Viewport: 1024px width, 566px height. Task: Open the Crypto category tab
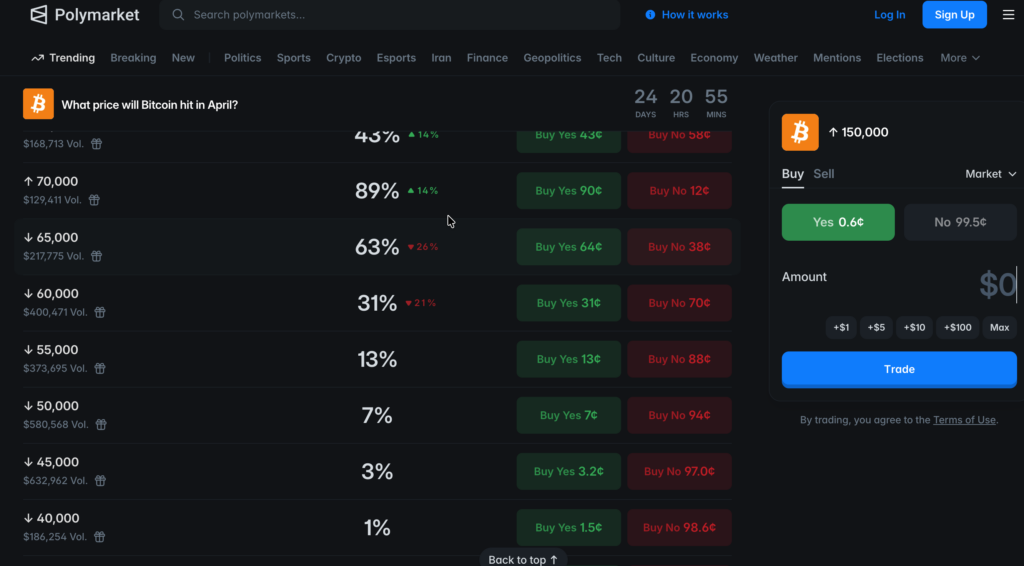[x=343, y=58]
